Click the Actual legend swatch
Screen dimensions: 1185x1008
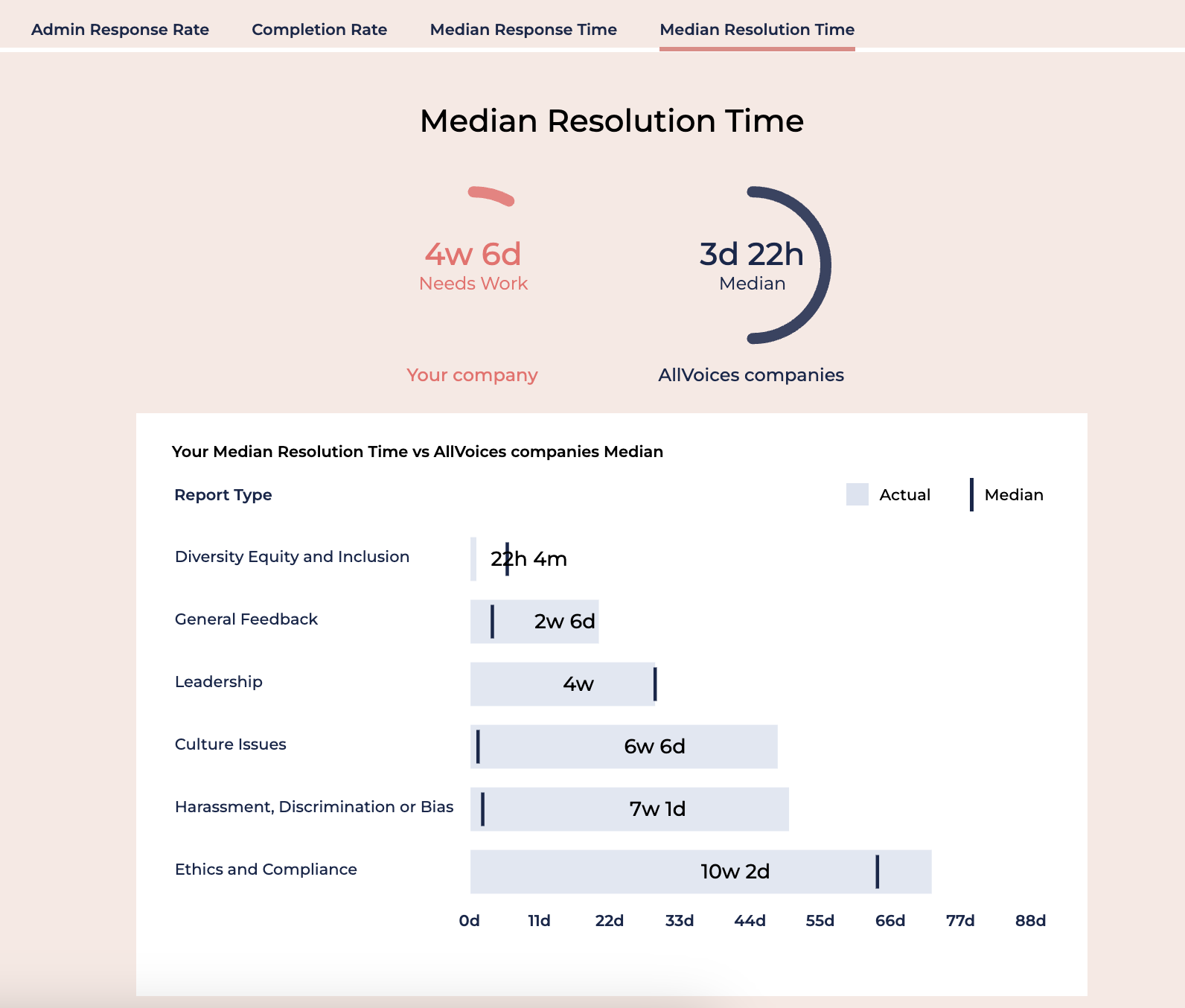point(857,495)
